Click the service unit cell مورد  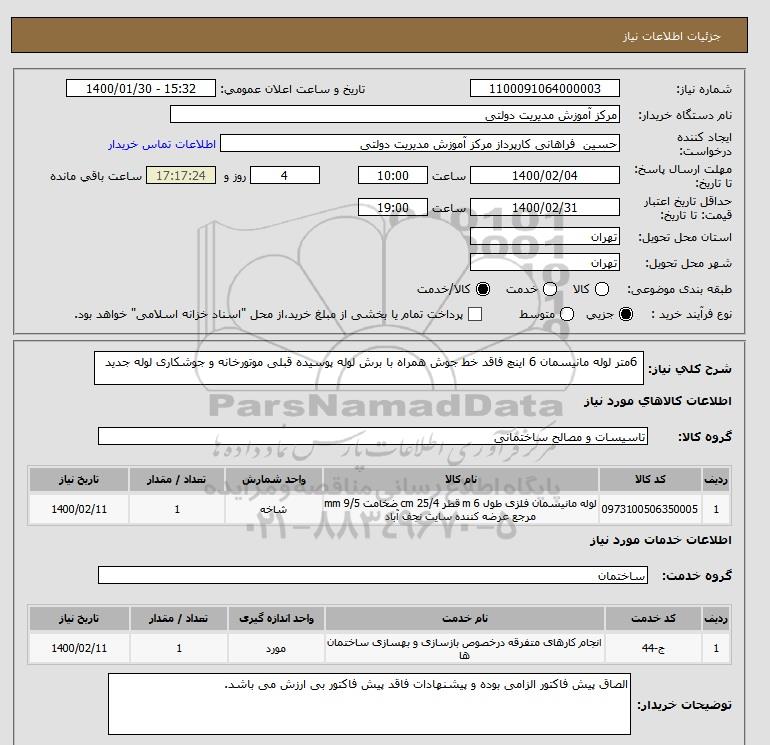276,648
